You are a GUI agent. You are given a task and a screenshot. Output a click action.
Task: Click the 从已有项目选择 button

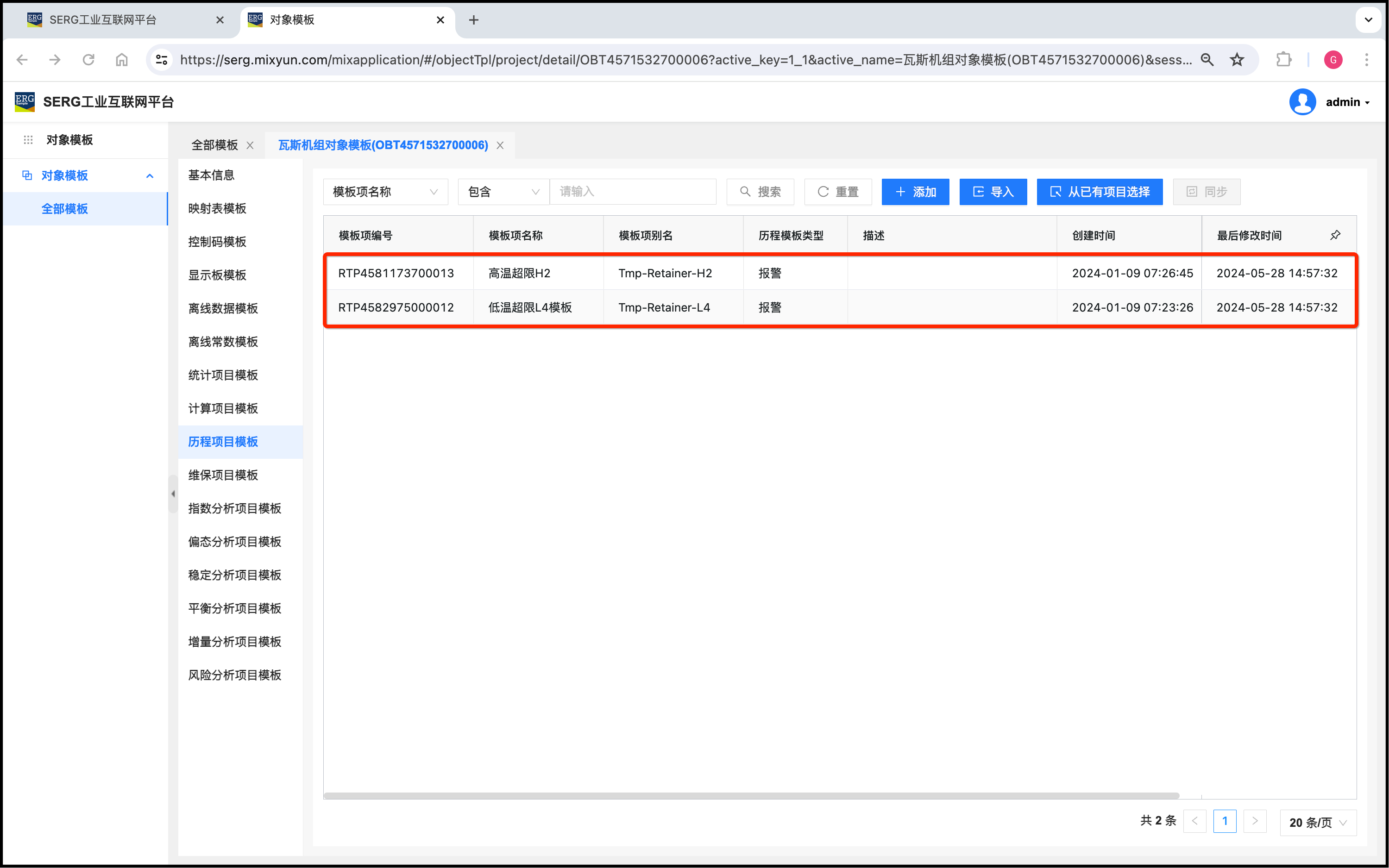(1099, 192)
